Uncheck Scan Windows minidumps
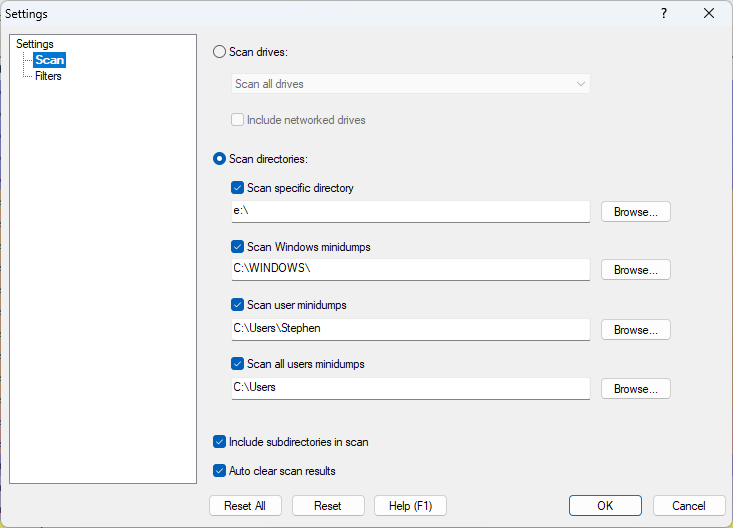This screenshot has width=733, height=528. tap(237, 246)
